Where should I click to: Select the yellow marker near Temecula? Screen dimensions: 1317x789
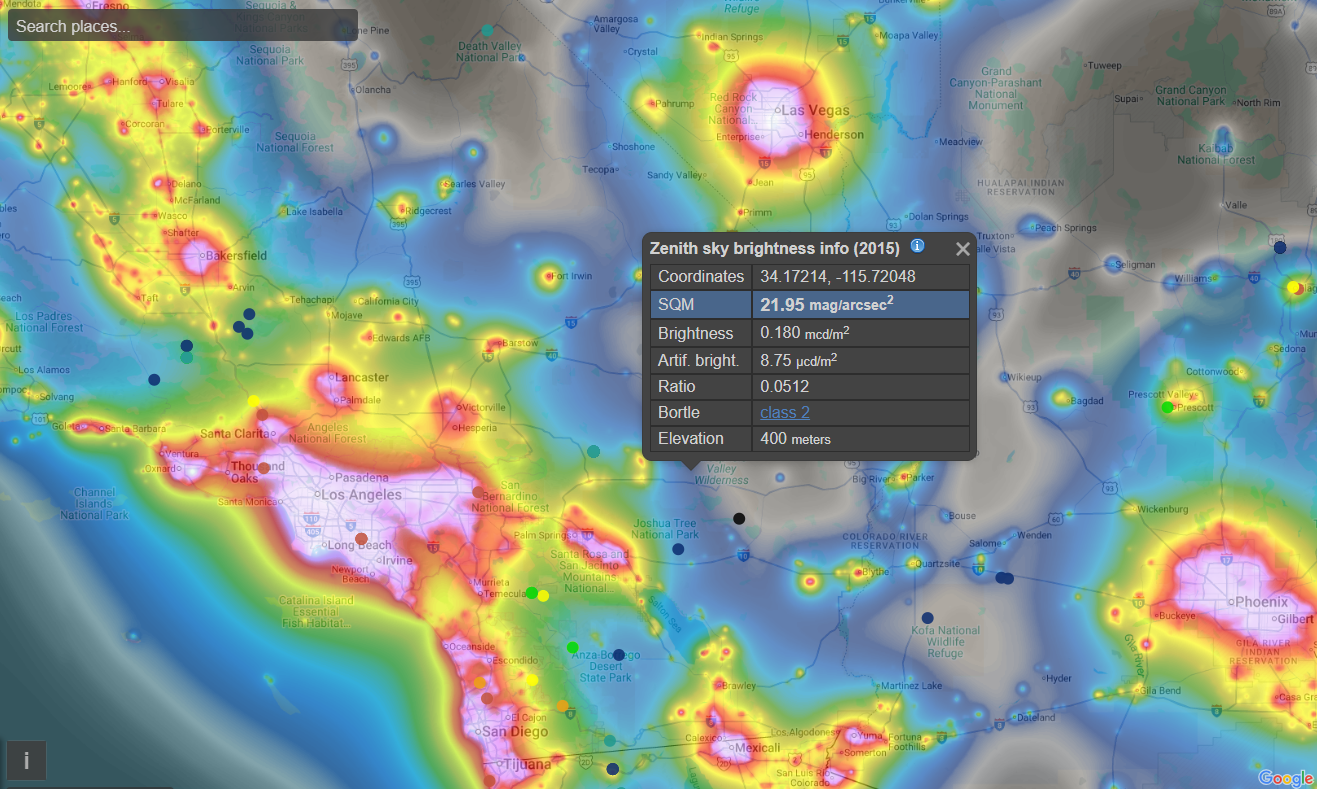543,596
